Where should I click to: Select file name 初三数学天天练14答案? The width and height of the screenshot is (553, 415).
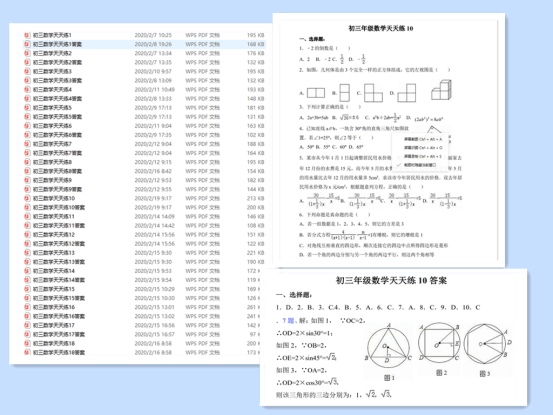[59, 280]
